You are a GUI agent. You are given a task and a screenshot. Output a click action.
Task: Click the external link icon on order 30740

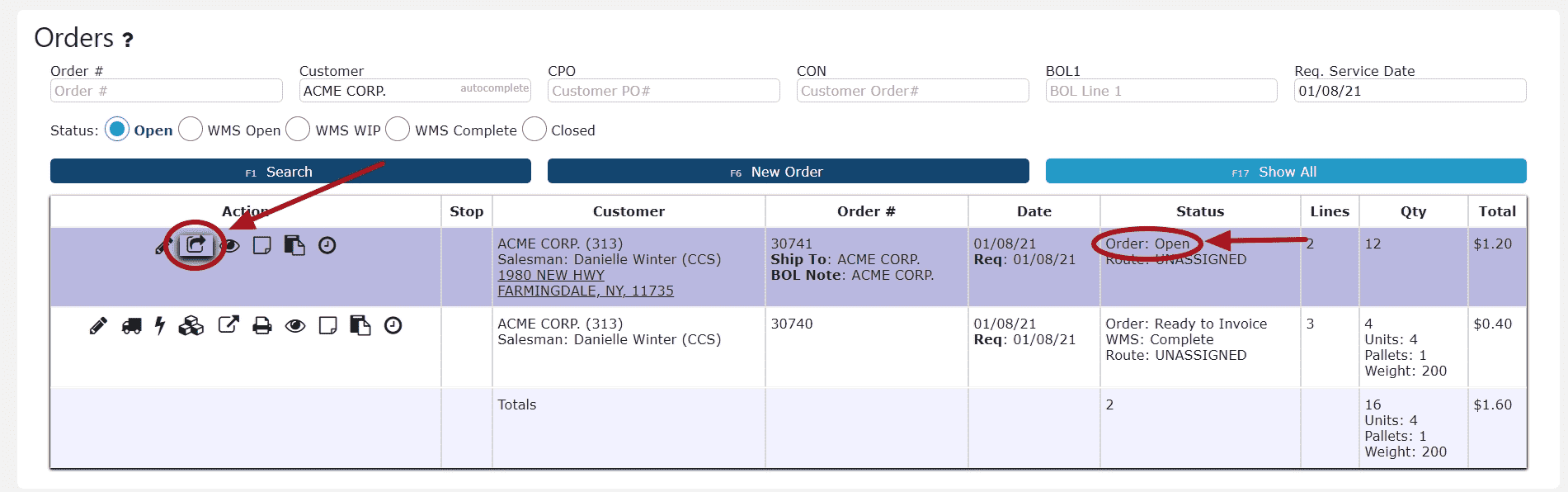tap(228, 325)
